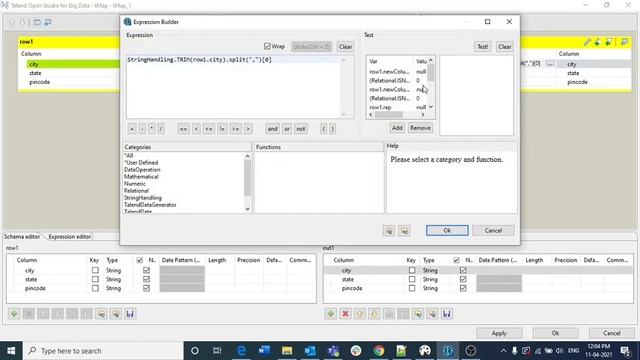Image resolution: width=640 pixels, height=360 pixels.
Task: Insert divide operator into expression
Action: (161, 129)
